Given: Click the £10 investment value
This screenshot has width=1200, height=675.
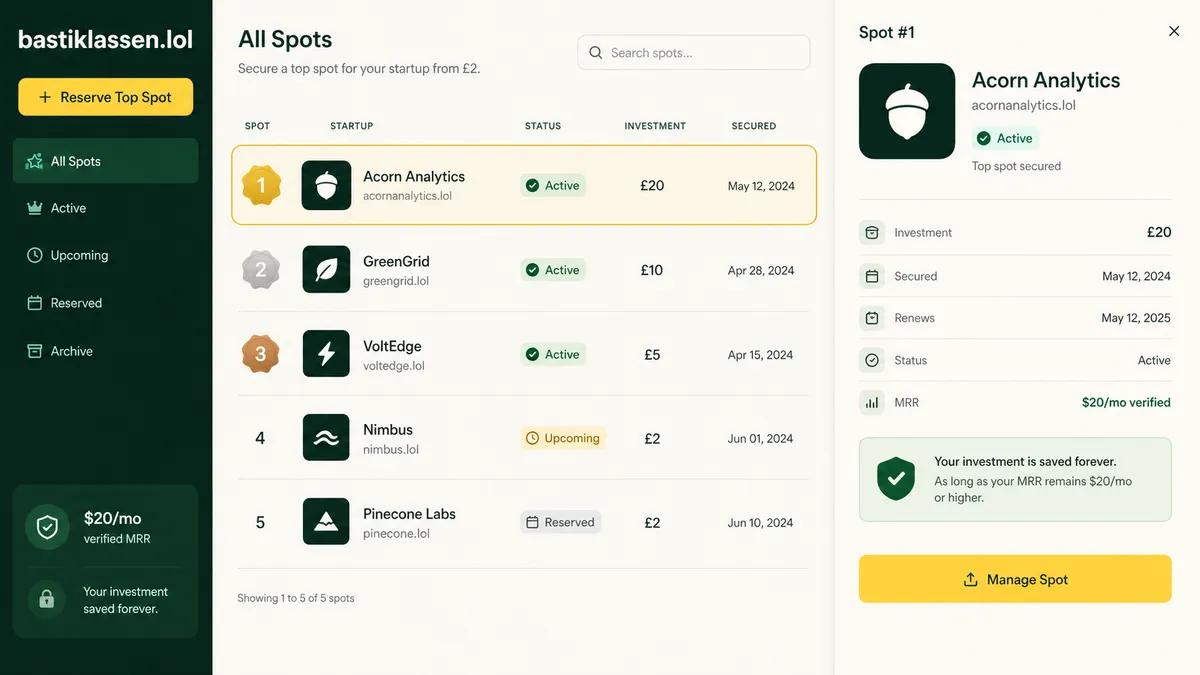Looking at the screenshot, I should click(652, 270).
